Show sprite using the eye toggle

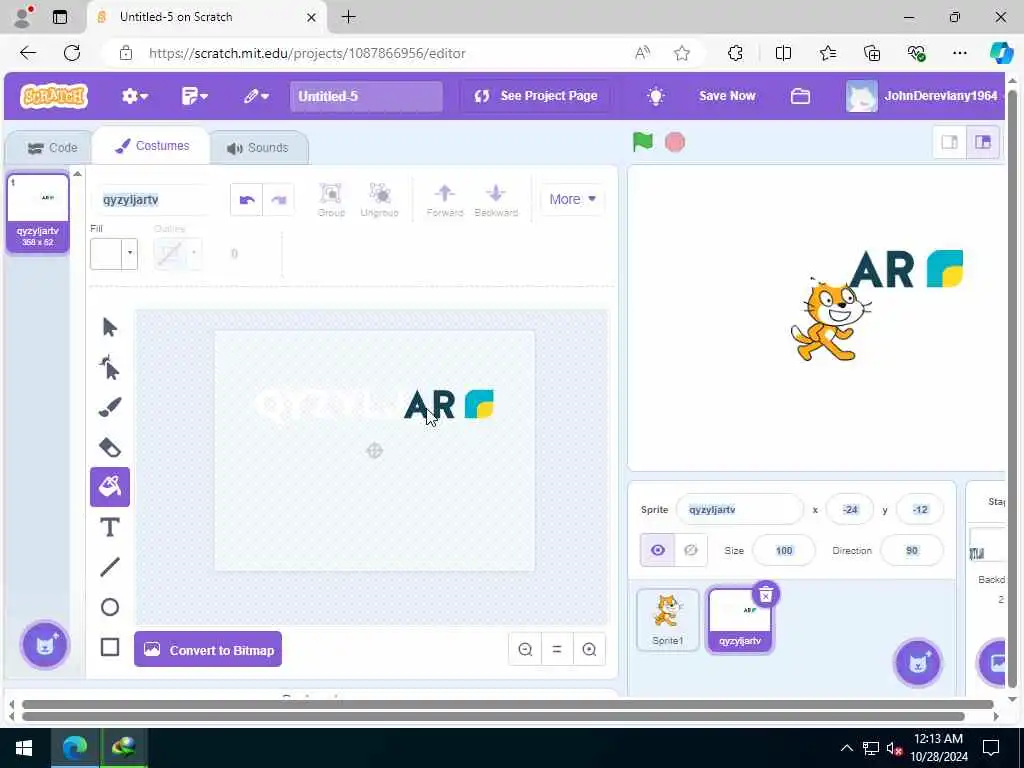[658, 551]
